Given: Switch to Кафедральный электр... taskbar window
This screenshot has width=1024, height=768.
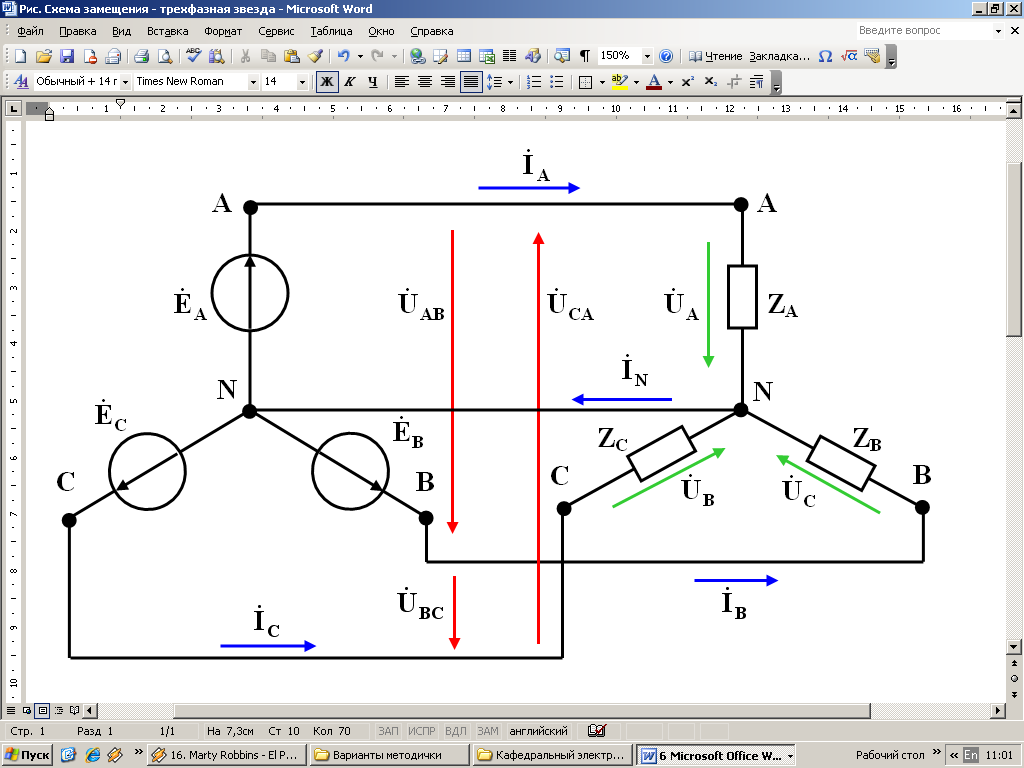Looking at the screenshot, I should tap(552, 755).
